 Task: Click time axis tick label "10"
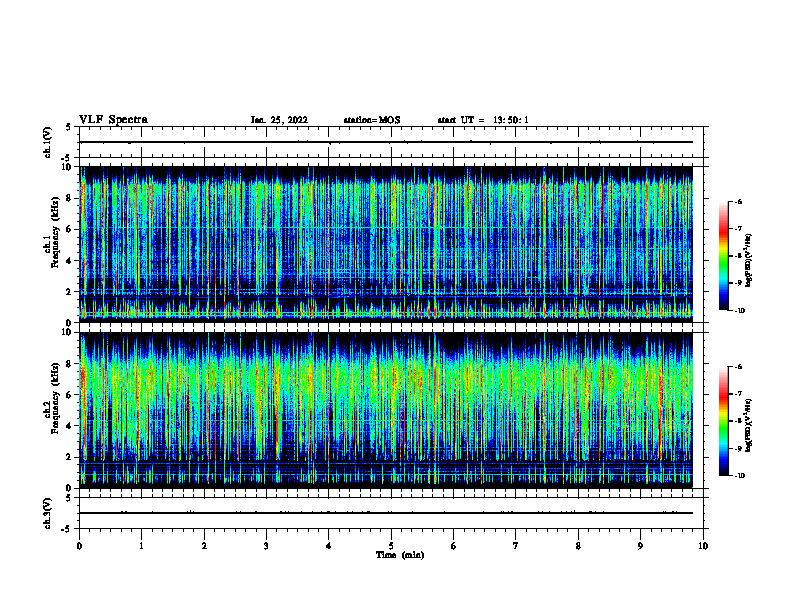click(703, 546)
